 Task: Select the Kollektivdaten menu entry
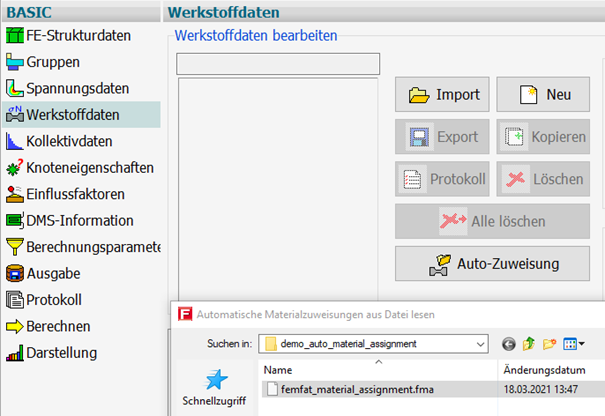coord(69,141)
